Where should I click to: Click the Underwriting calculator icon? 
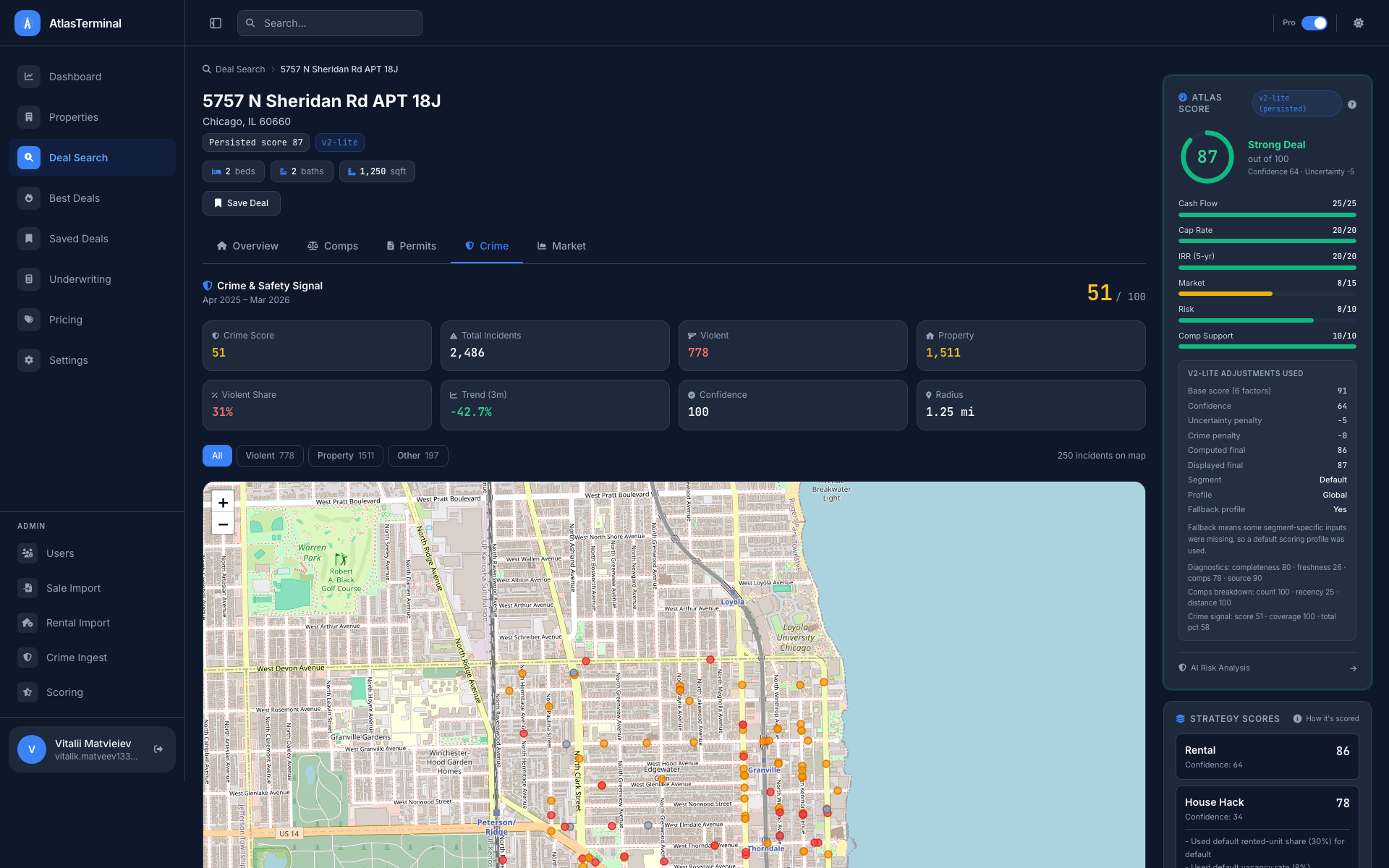(x=29, y=279)
